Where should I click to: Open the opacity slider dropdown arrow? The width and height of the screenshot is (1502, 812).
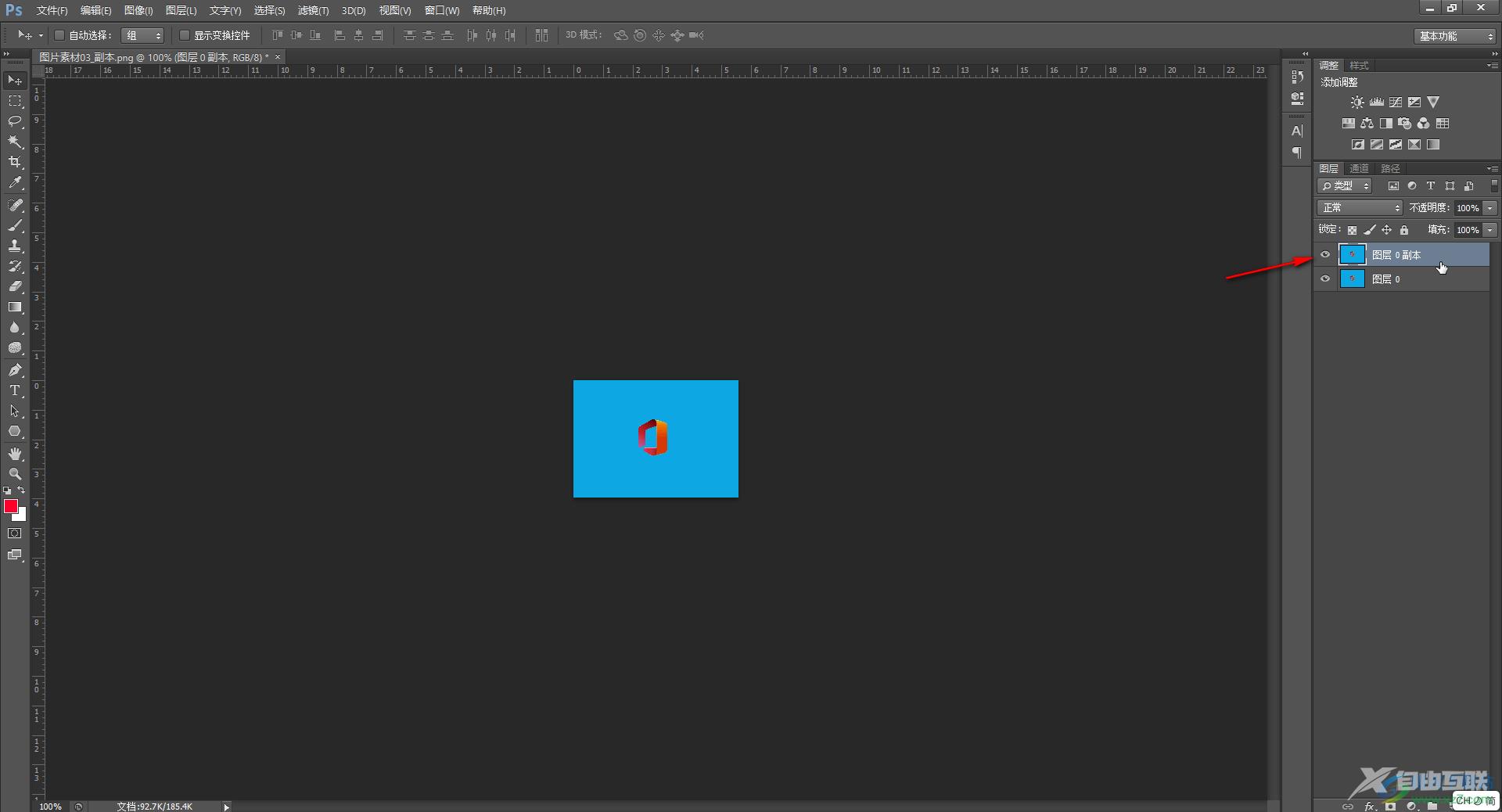(1490, 208)
